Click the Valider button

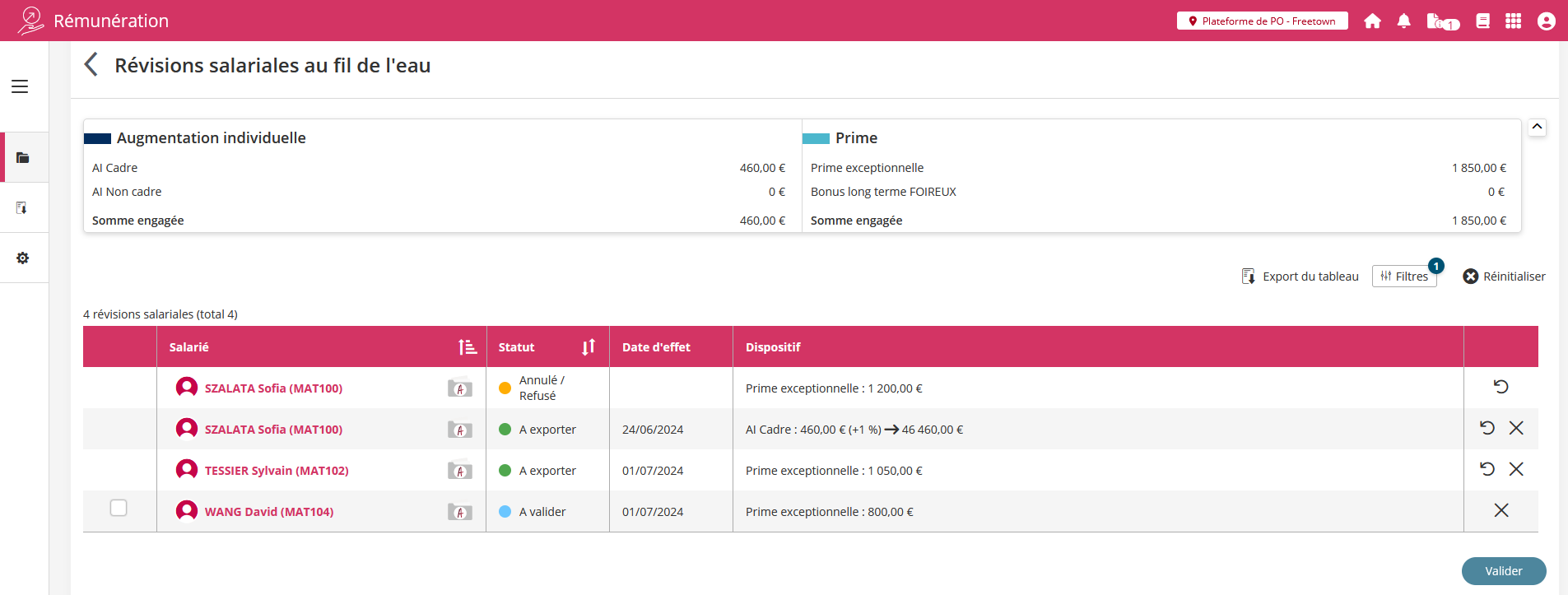(1503, 571)
